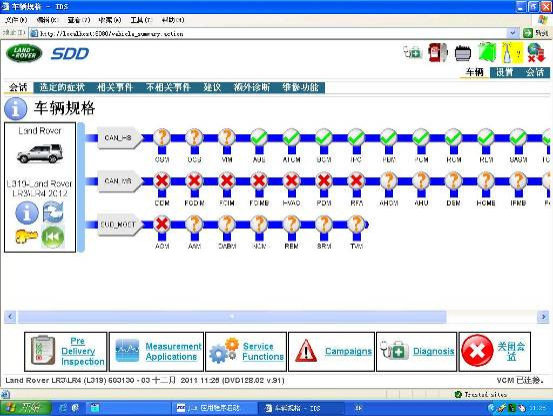This screenshot has height=416, width=553.
Task: Click the blue info icon beside 车辆规格 title
Action: [x=16, y=109]
